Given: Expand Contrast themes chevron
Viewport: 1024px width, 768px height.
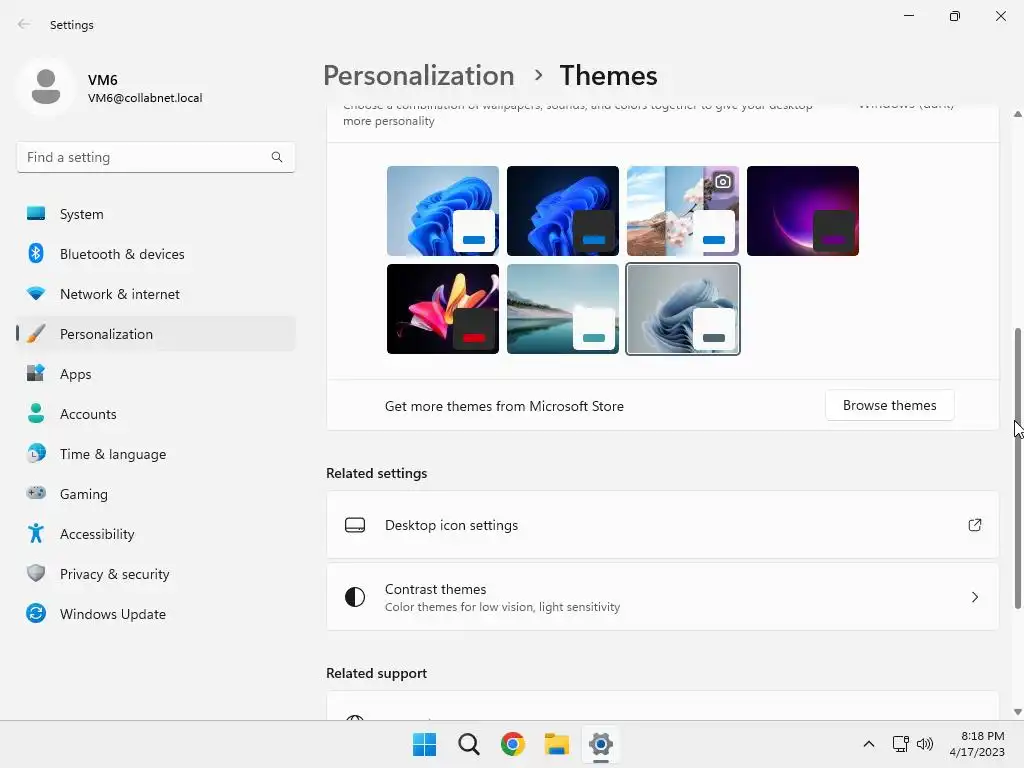Looking at the screenshot, I should click(974, 597).
